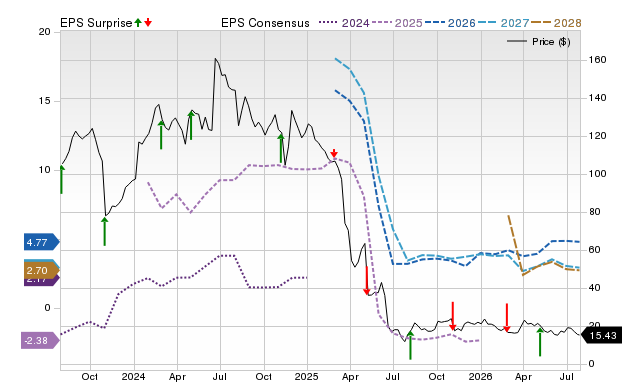The image size is (640, 382).
Task: Click the Oct axis label left of 2024
Action: [x=90, y=376]
